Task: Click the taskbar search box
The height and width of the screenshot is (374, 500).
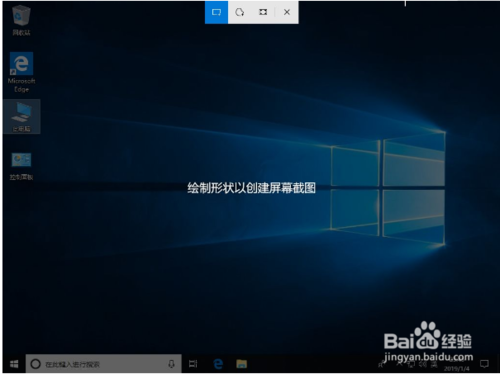Action: point(104,364)
